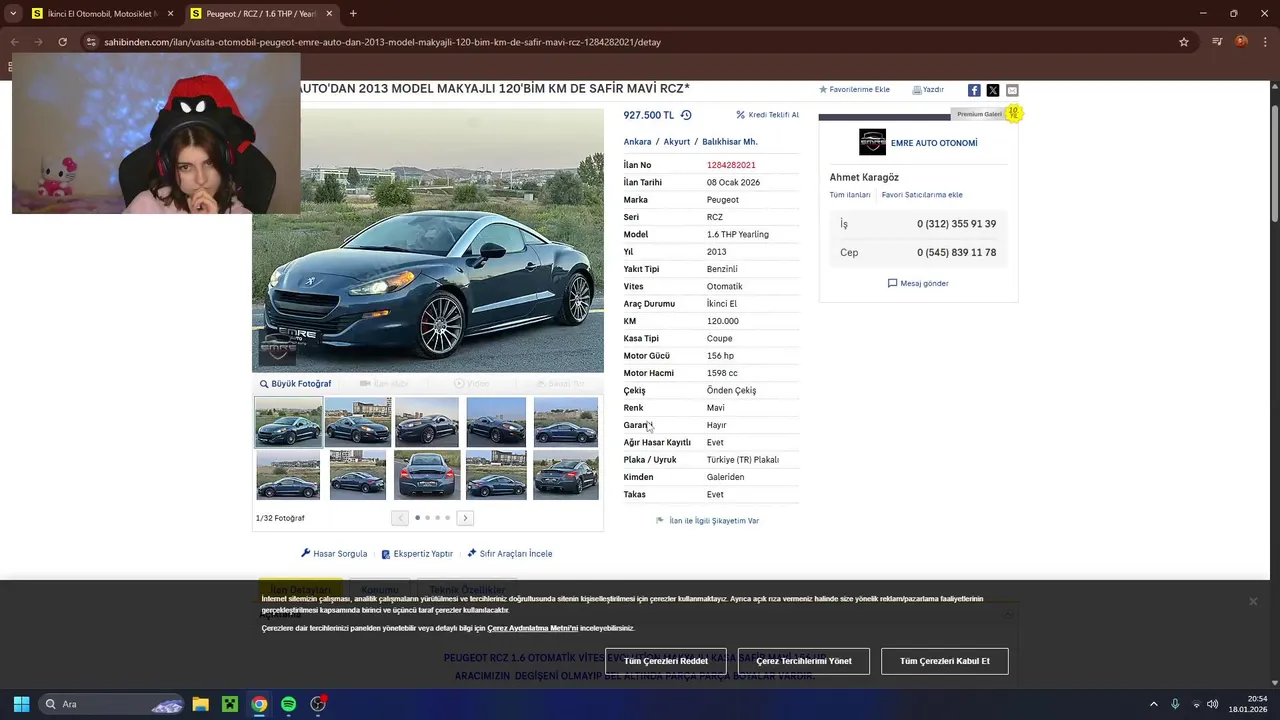1280x720 pixels.
Task: Go to previous photo thumbnail page
Action: click(400, 518)
